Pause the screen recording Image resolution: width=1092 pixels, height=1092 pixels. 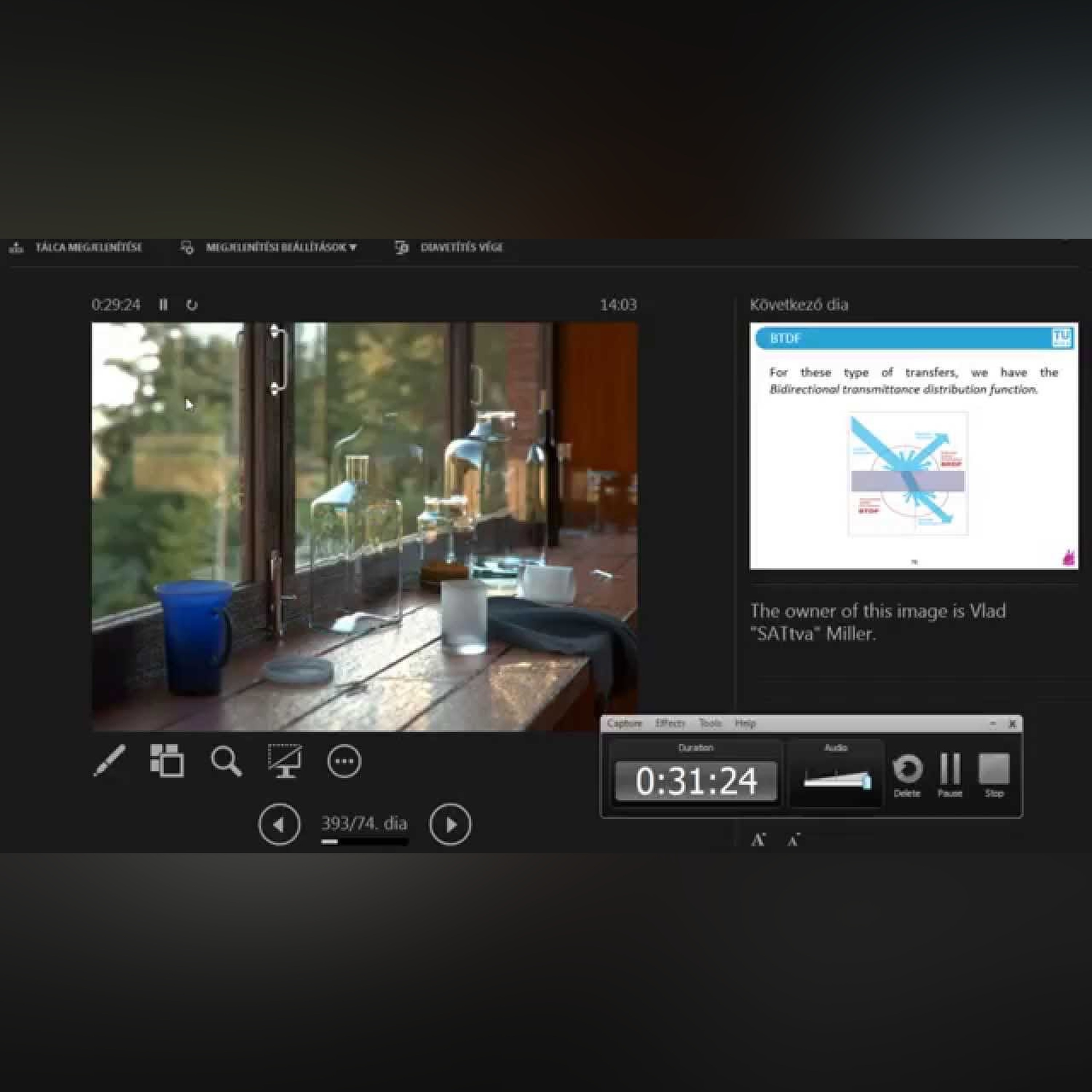click(950, 775)
